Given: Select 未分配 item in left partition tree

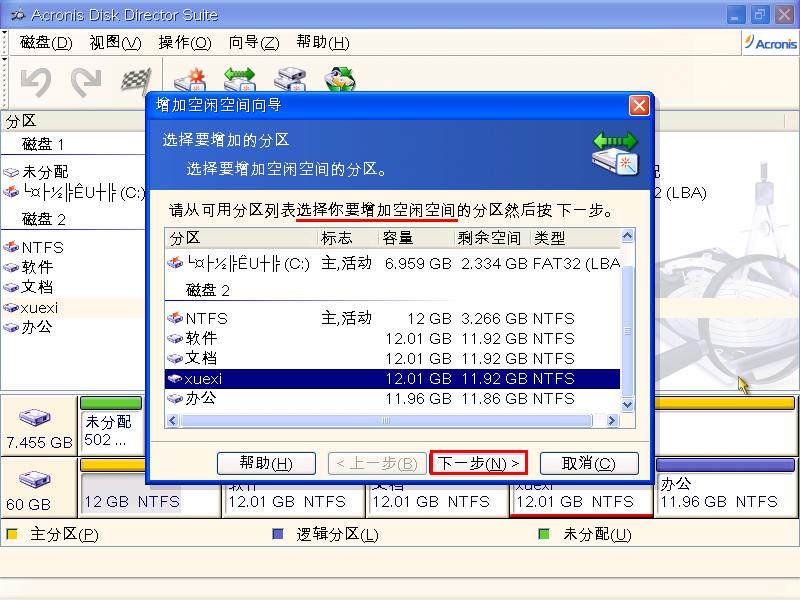Looking at the screenshot, I should tap(36, 172).
